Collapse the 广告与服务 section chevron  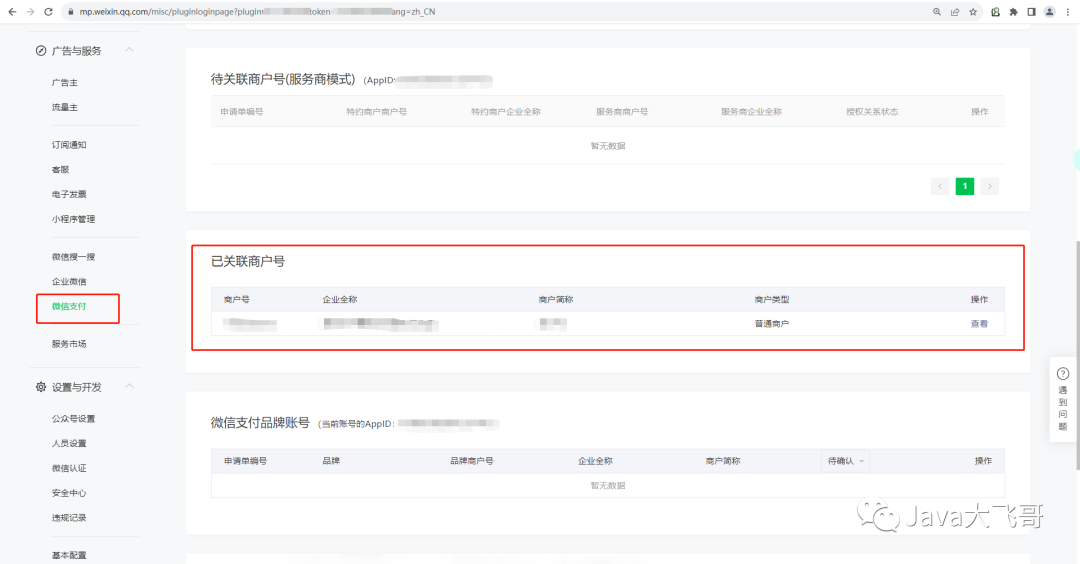coord(129,50)
